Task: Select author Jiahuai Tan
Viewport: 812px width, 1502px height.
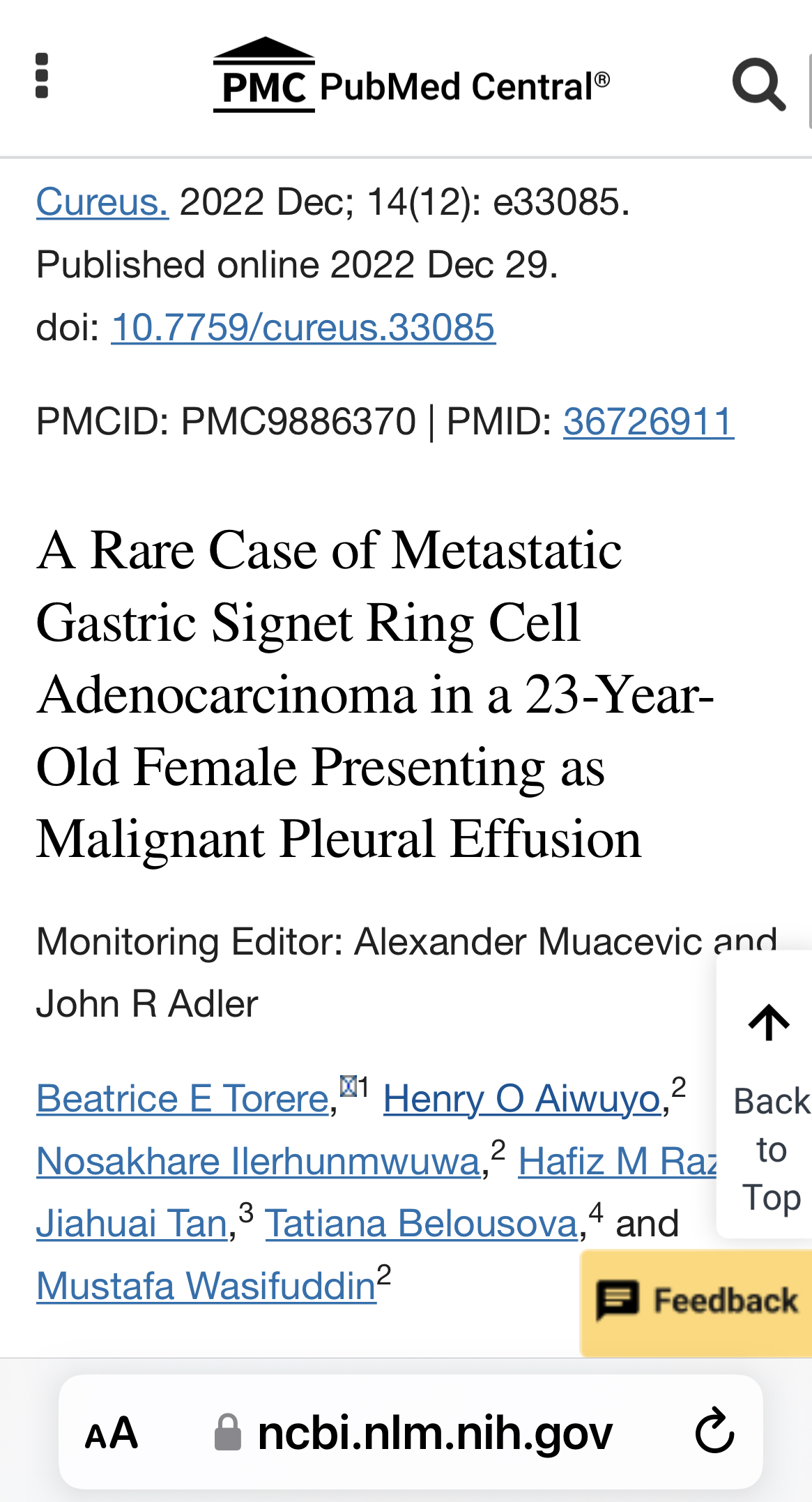Action: tap(132, 1224)
